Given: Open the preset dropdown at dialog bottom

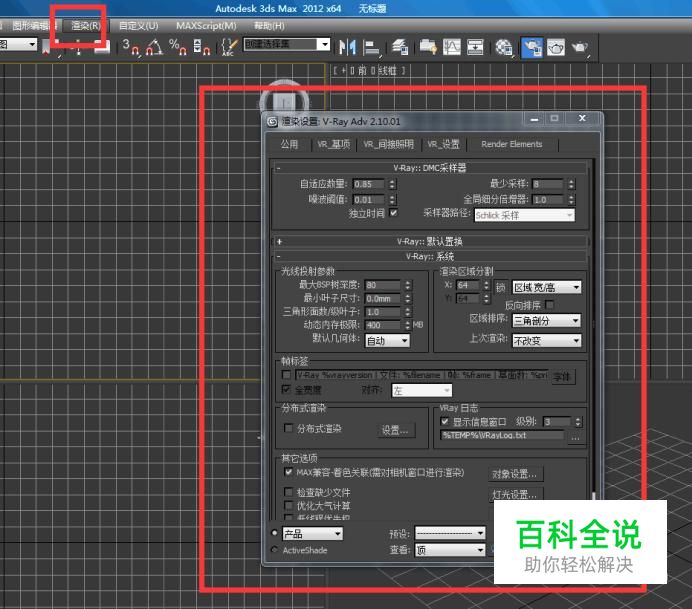Looking at the screenshot, I should point(450,533).
